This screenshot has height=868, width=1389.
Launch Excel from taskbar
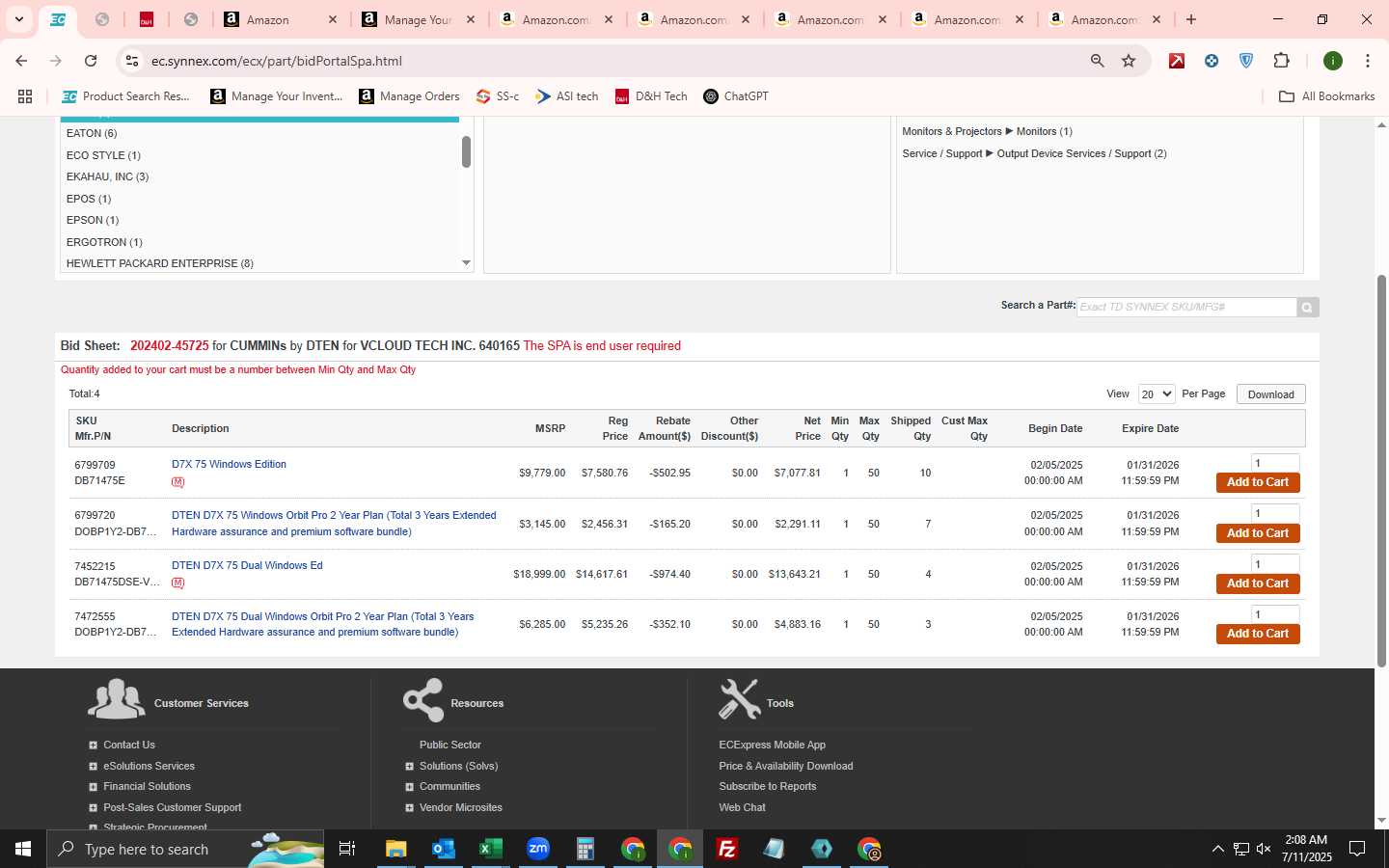tap(490, 849)
